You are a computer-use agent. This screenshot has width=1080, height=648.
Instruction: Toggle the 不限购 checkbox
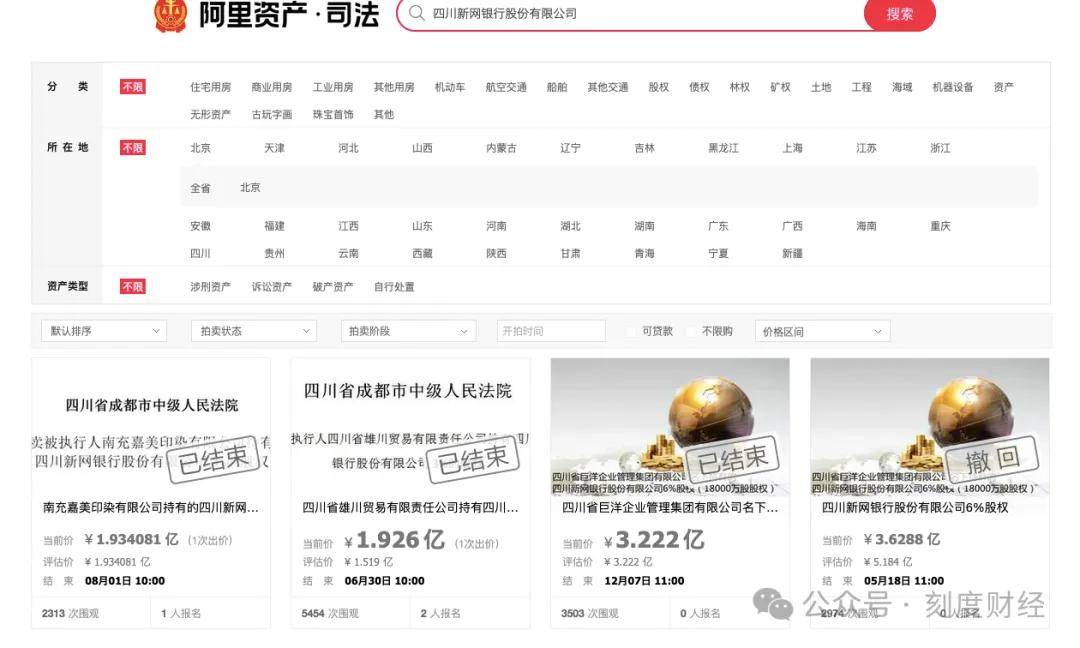(691, 332)
